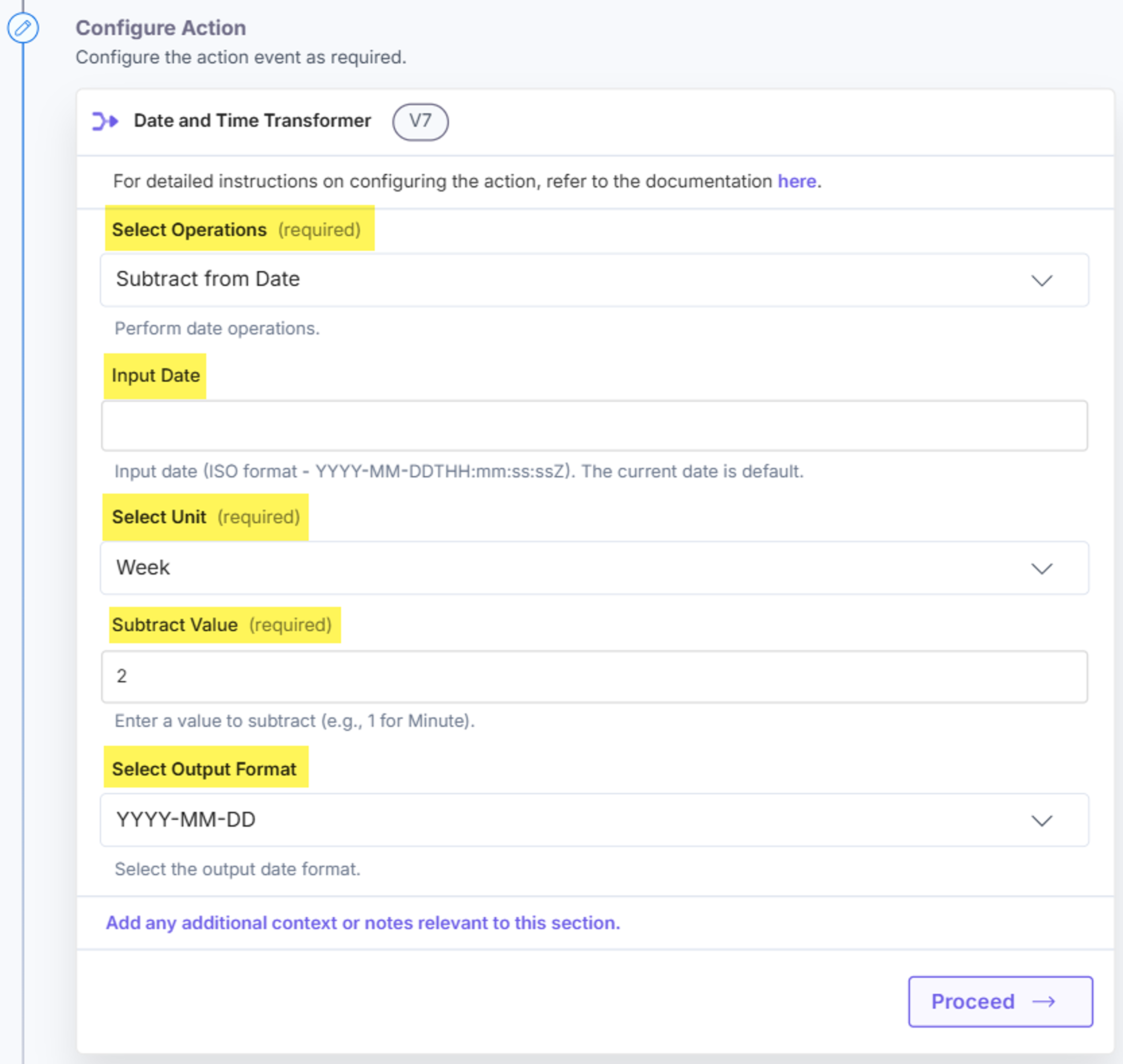1123x1064 pixels.
Task: Open the documentation 'here' link
Action: click(796, 181)
